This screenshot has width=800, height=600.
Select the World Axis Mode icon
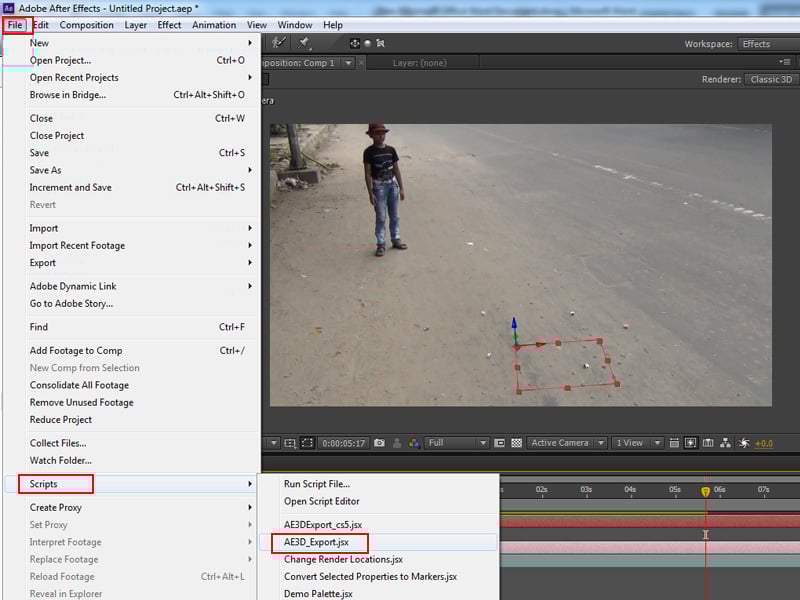[x=367, y=43]
